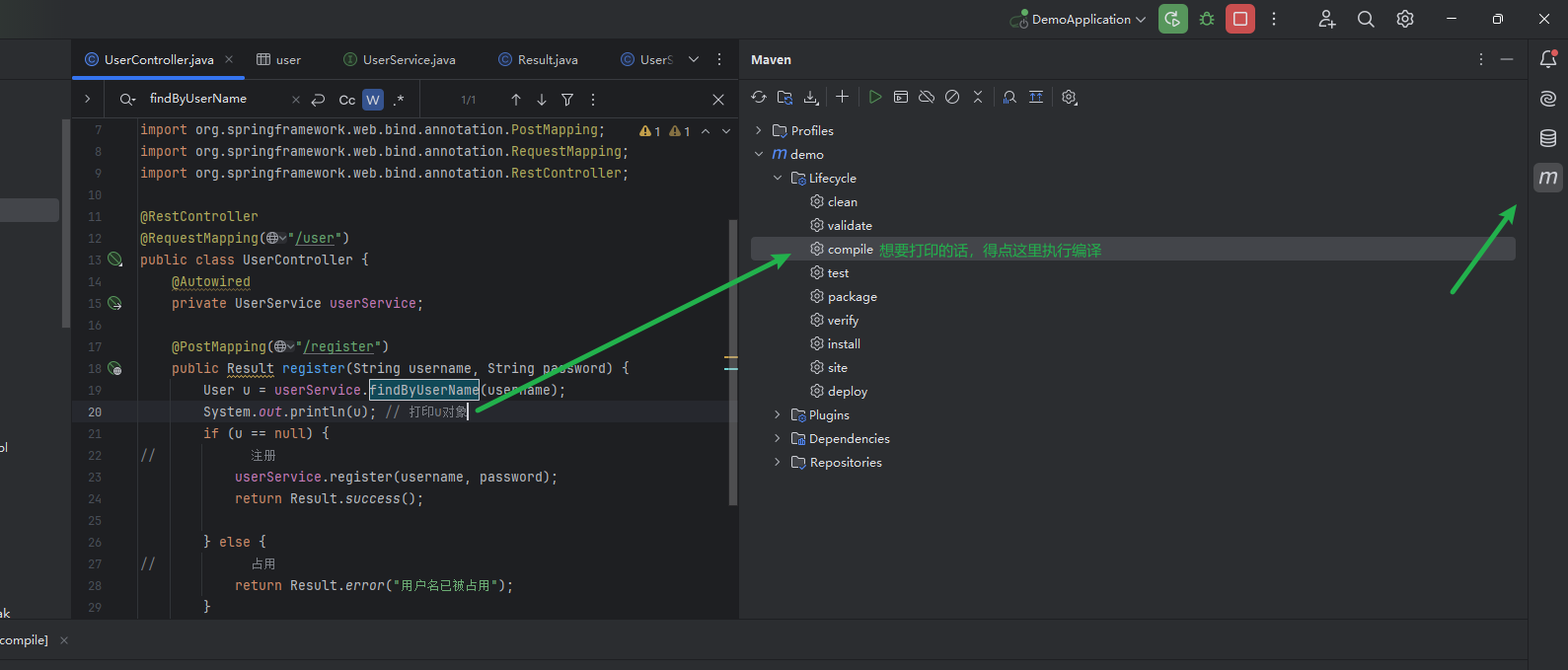This screenshot has height=670, width=1568.
Task: Toggle Maven skip tests mode
Action: tap(952, 97)
